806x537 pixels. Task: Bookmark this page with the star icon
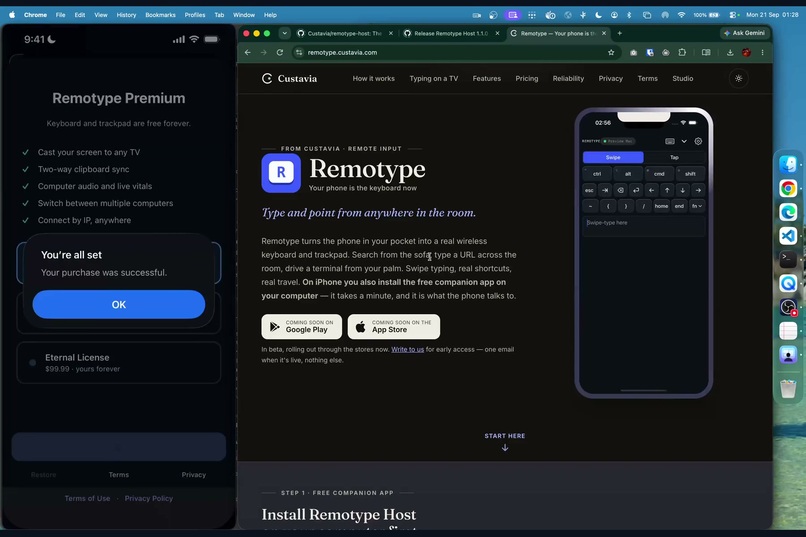[611, 52]
